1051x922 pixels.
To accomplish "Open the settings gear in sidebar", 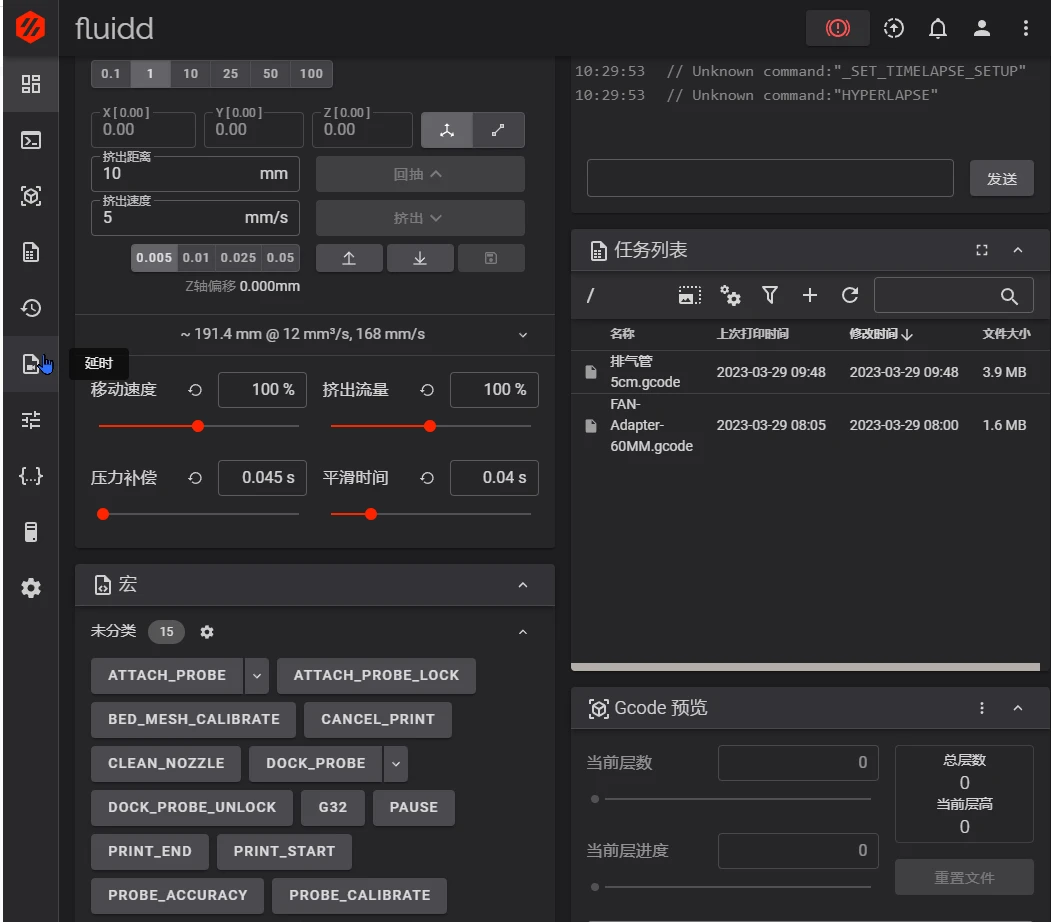I will 31,588.
